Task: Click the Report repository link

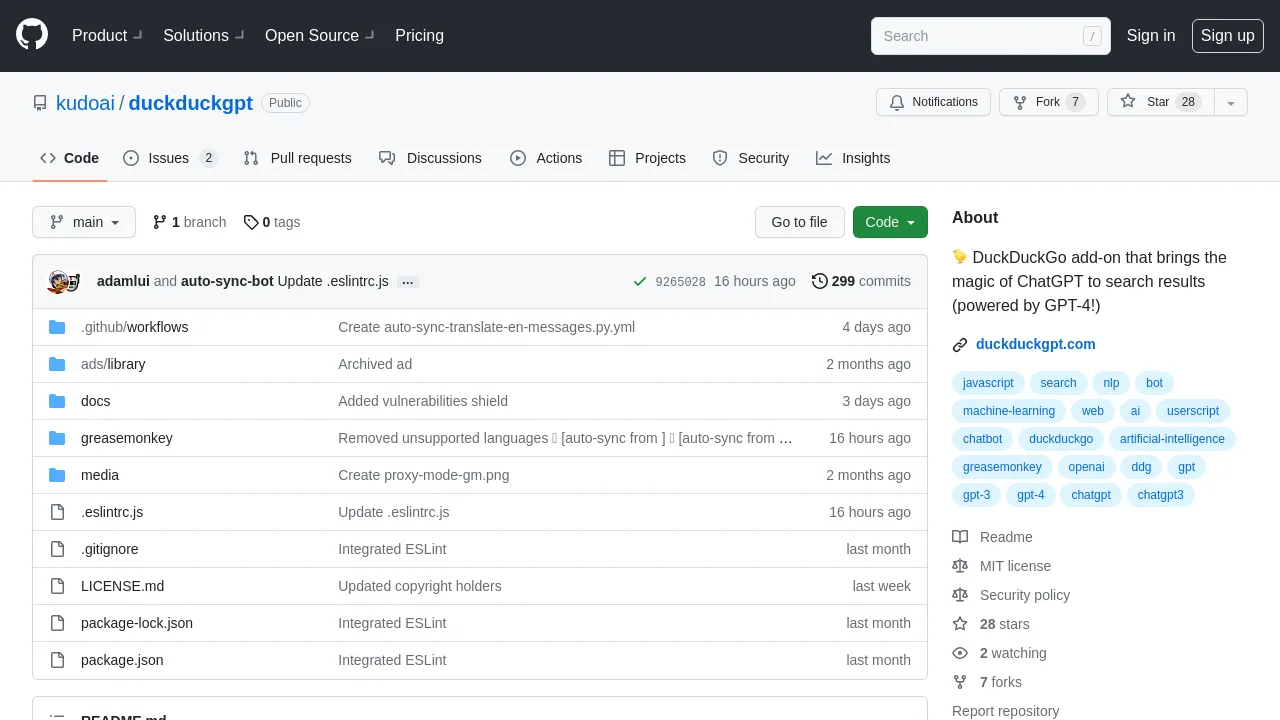Action: (1005, 711)
